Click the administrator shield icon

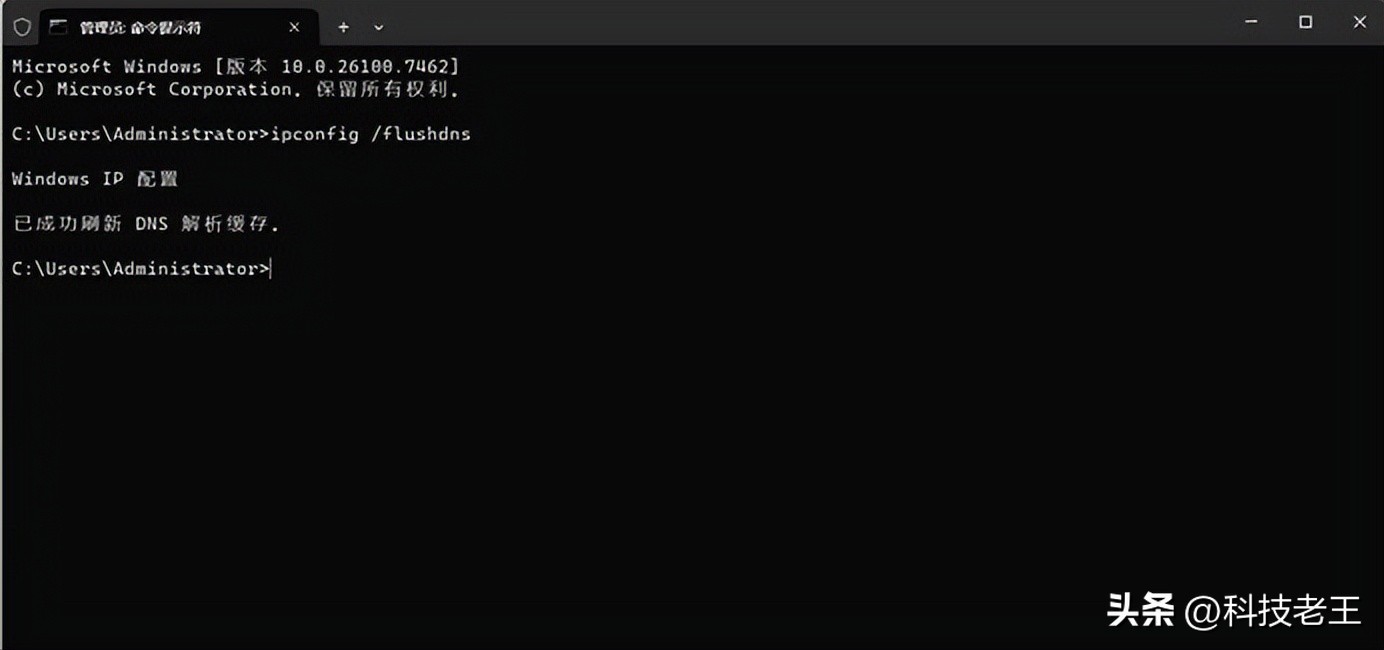pyautogui.click(x=22, y=27)
